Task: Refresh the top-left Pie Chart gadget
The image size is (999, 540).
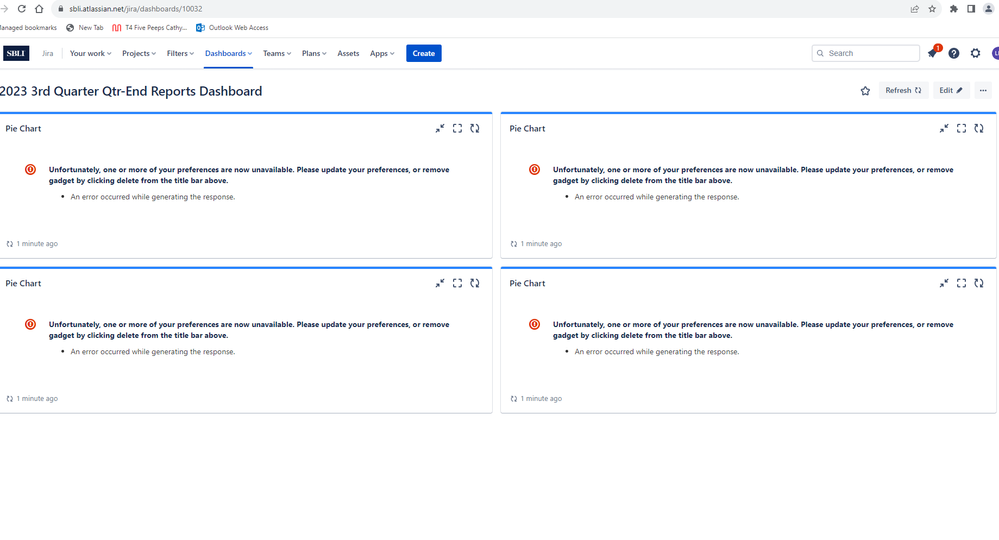Action: click(475, 129)
